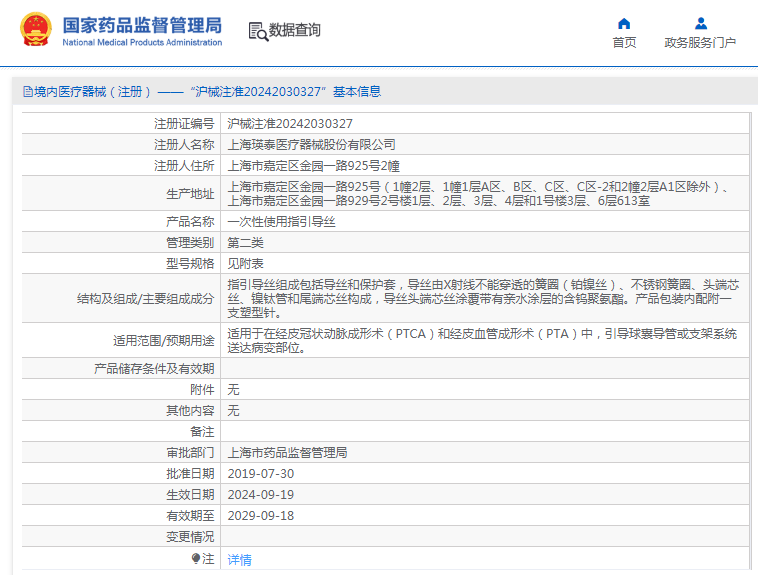Click the 适用范围/预期用途 label
Image resolution: width=758 pixels, height=575 pixels.
[x=163, y=340]
